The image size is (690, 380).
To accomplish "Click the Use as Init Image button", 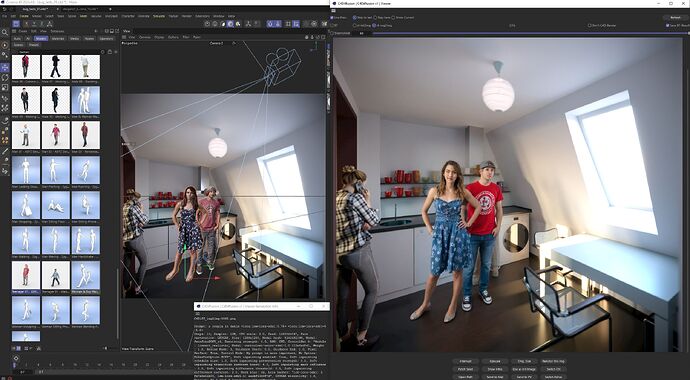I will click(x=524, y=369).
